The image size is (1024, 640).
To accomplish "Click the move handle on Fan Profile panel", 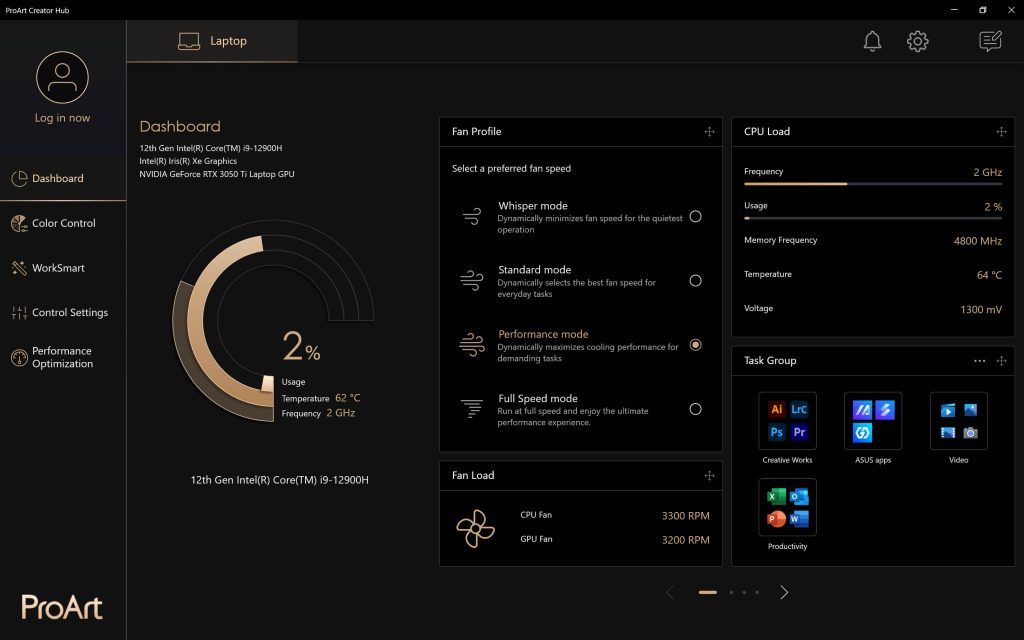I will click(x=709, y=132).
